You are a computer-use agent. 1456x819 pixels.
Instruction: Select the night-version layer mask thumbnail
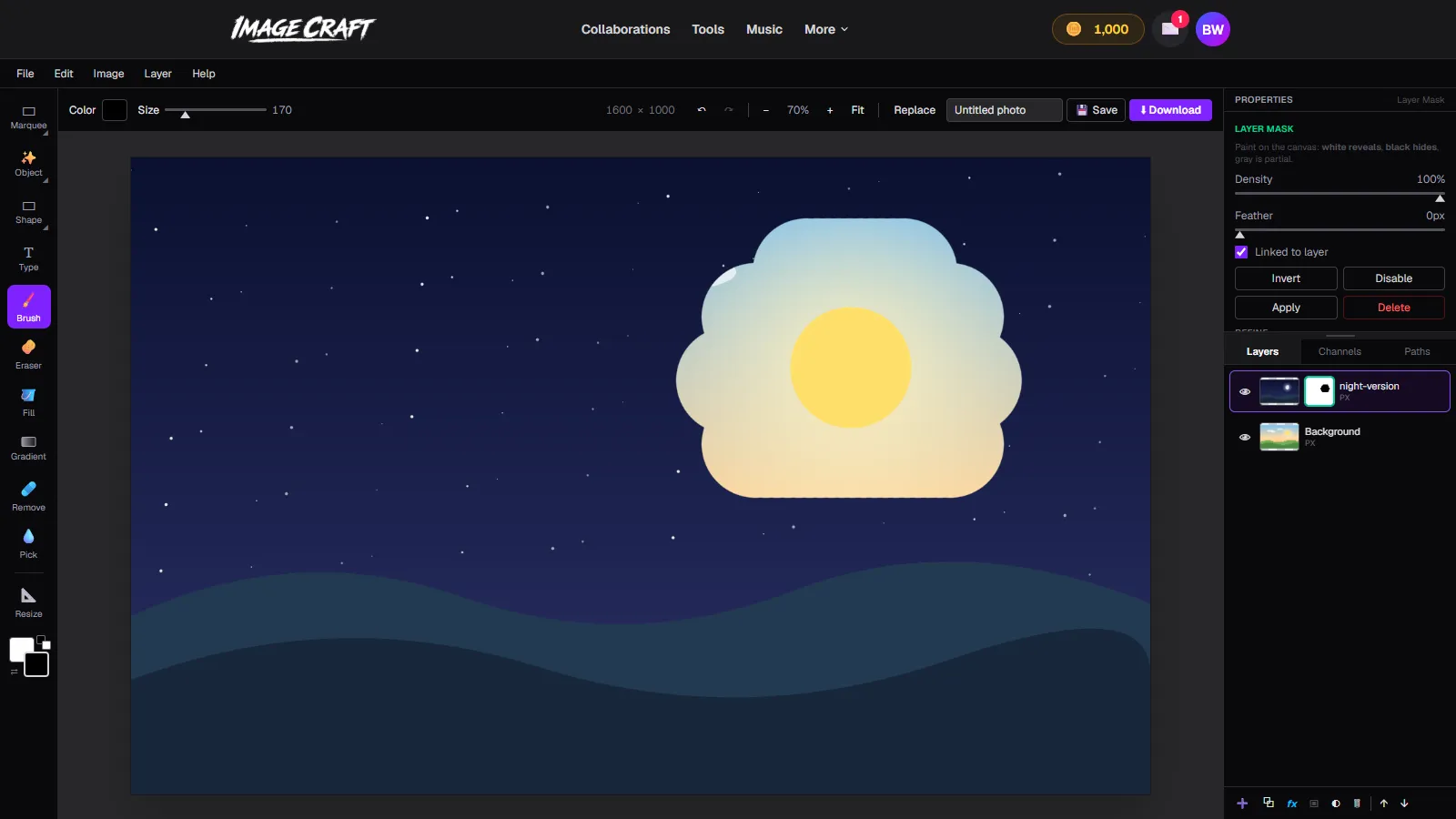[1319, 391]
